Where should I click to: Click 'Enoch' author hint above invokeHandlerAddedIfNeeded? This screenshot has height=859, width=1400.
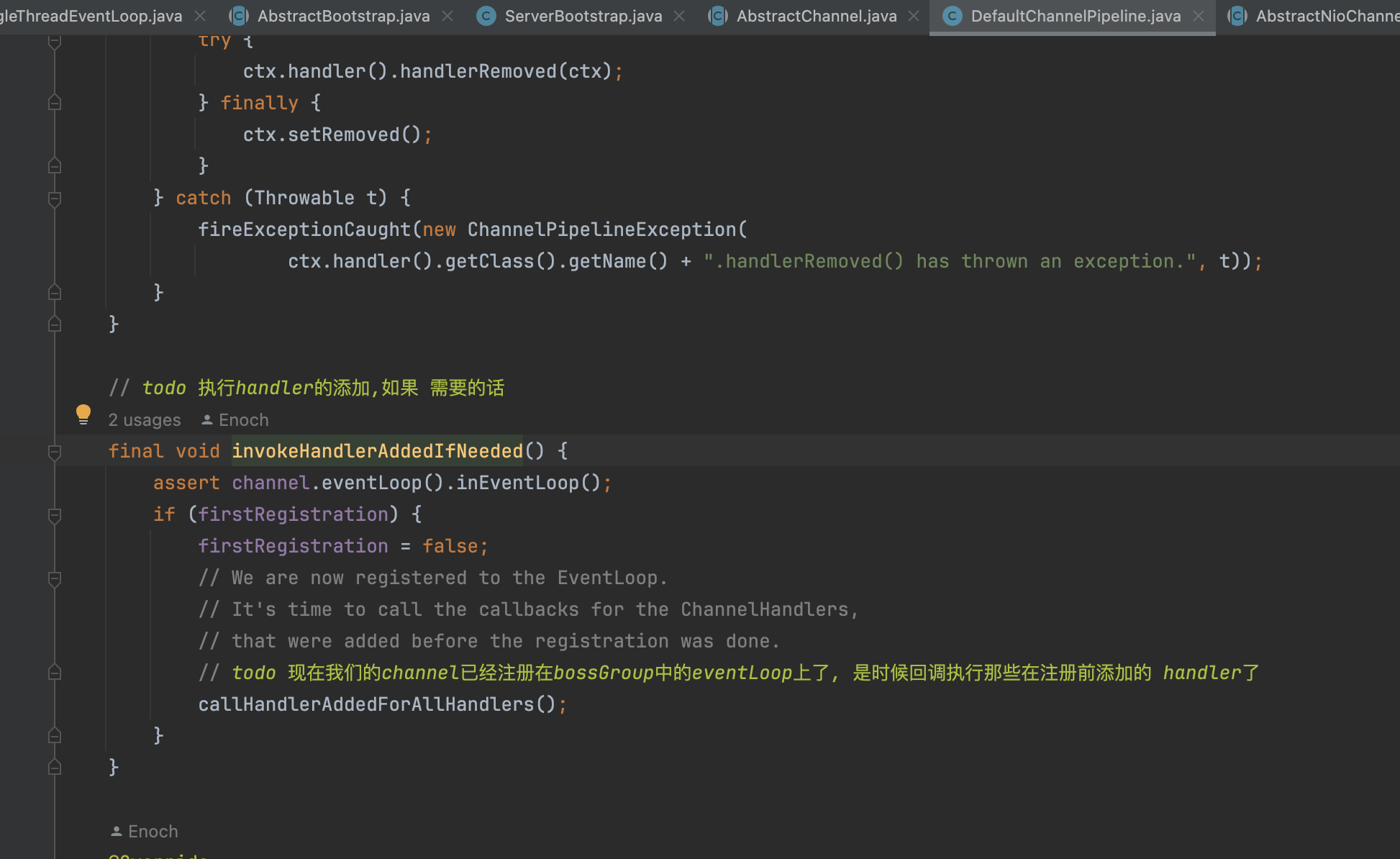tap(243, 420)
